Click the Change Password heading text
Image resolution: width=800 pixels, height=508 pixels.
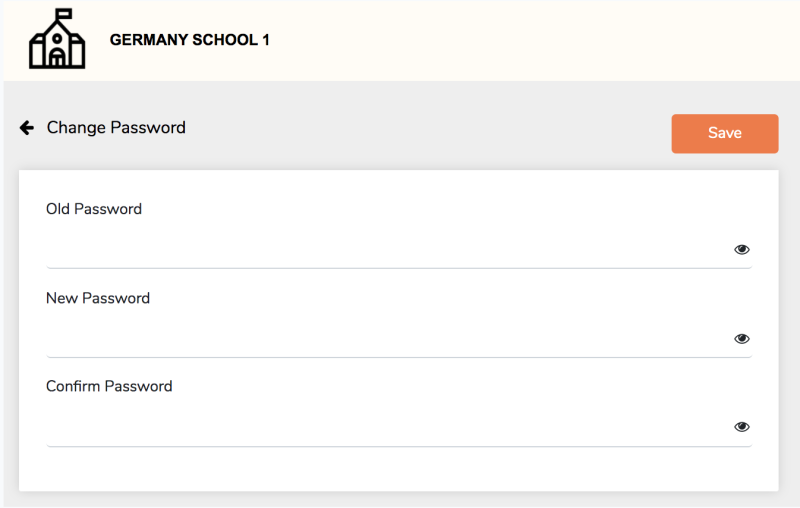point(116,128)
